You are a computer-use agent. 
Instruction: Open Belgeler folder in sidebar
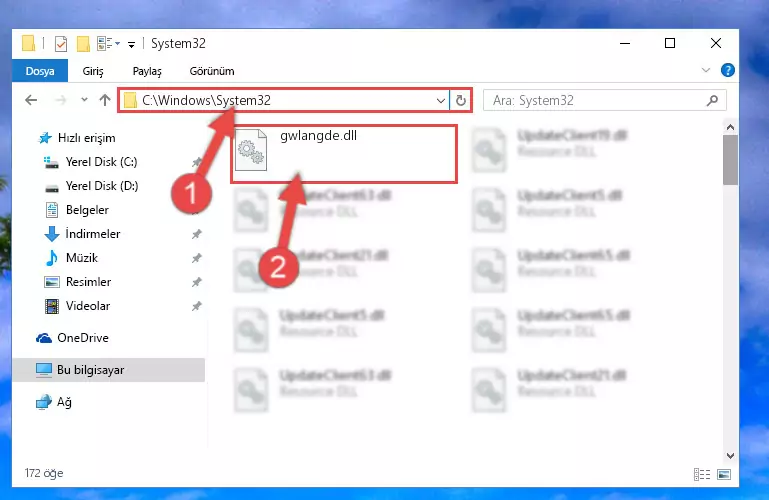pos(76,210)
